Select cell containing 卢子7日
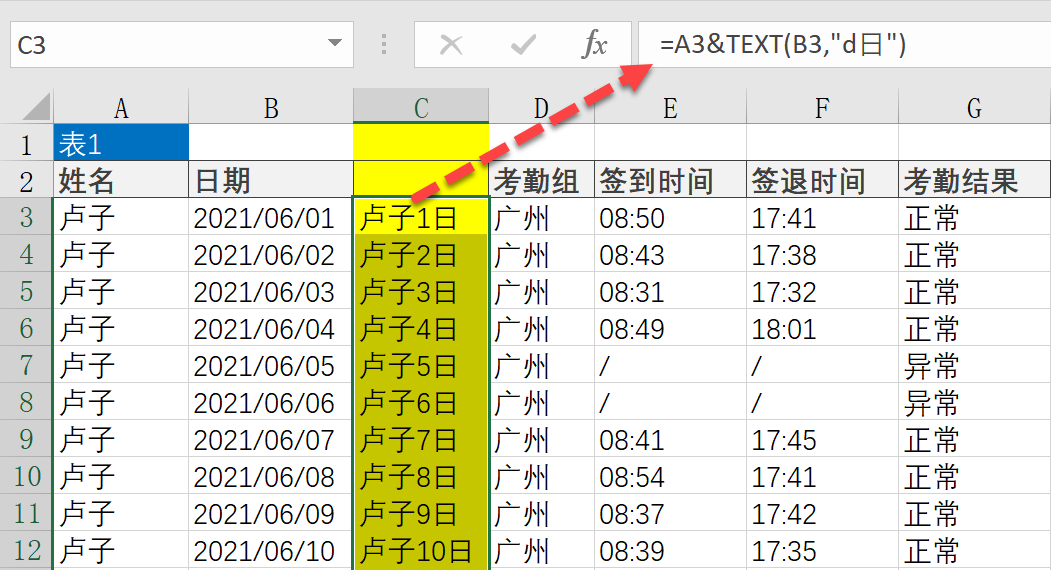Image resolution: width=1051 pixels, height=570 pixels. pyautogui.click(x=421, y=439)
